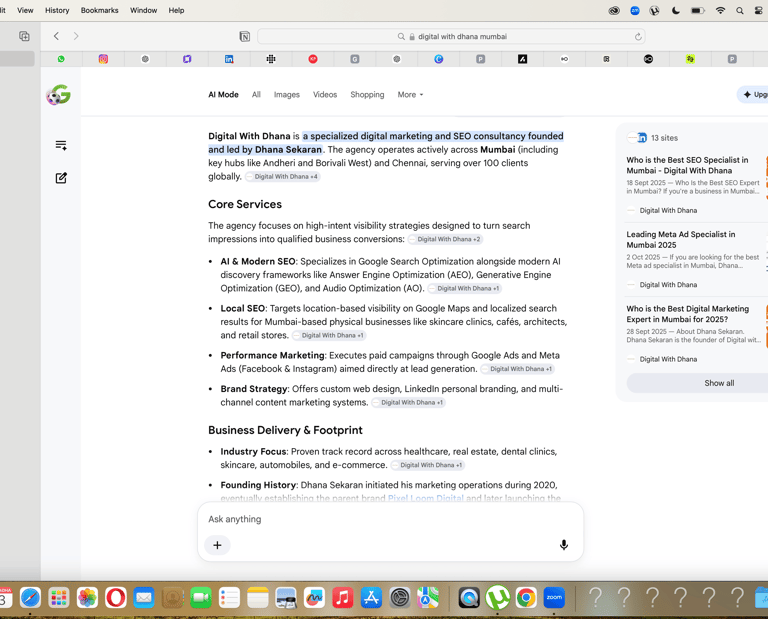Screen dimensions: 768x619
Task: Toggle Do Not Disturb moon icon
Action: pyautogui.click(x=676, y=10)
